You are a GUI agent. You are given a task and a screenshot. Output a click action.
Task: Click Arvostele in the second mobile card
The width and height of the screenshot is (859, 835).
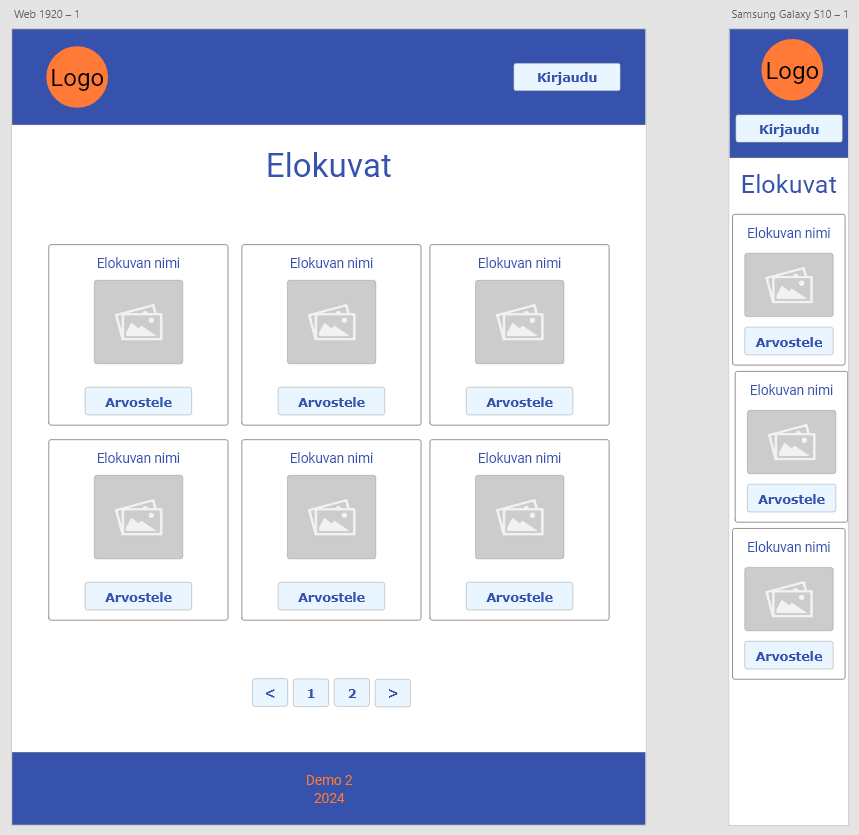(791, 499)
